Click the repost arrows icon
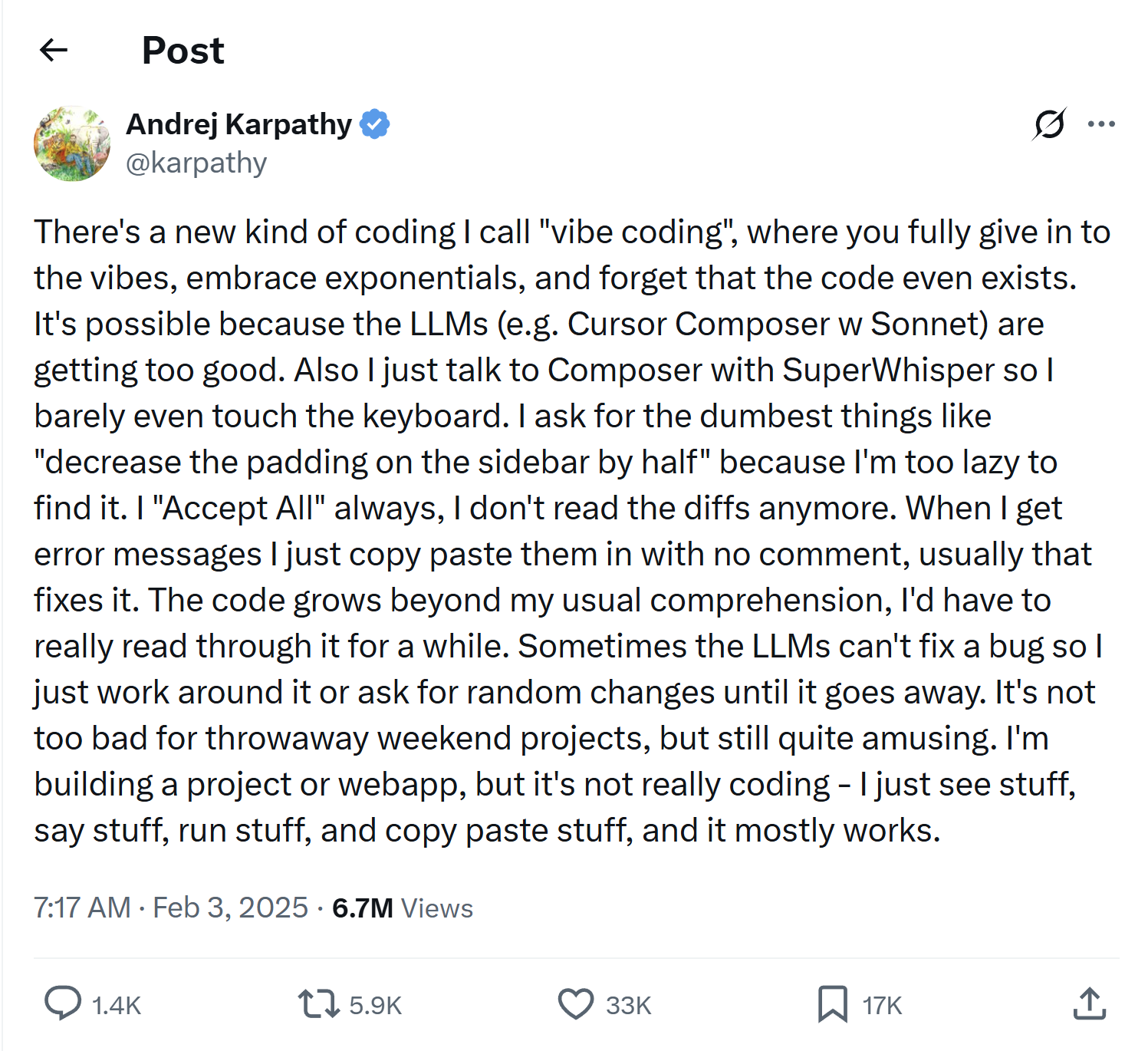This screenshot has height=1051, width=1148. click(318, 1003)
